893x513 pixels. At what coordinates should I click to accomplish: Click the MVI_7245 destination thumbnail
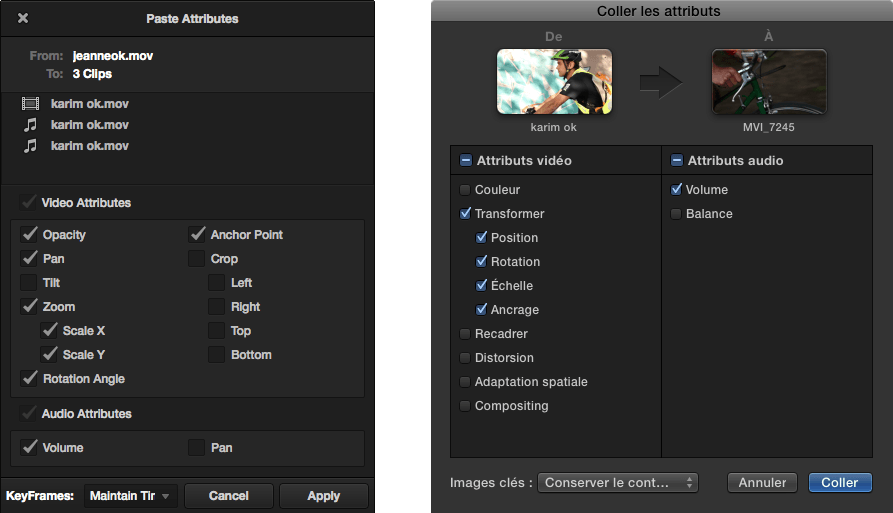tap(769, 81)
